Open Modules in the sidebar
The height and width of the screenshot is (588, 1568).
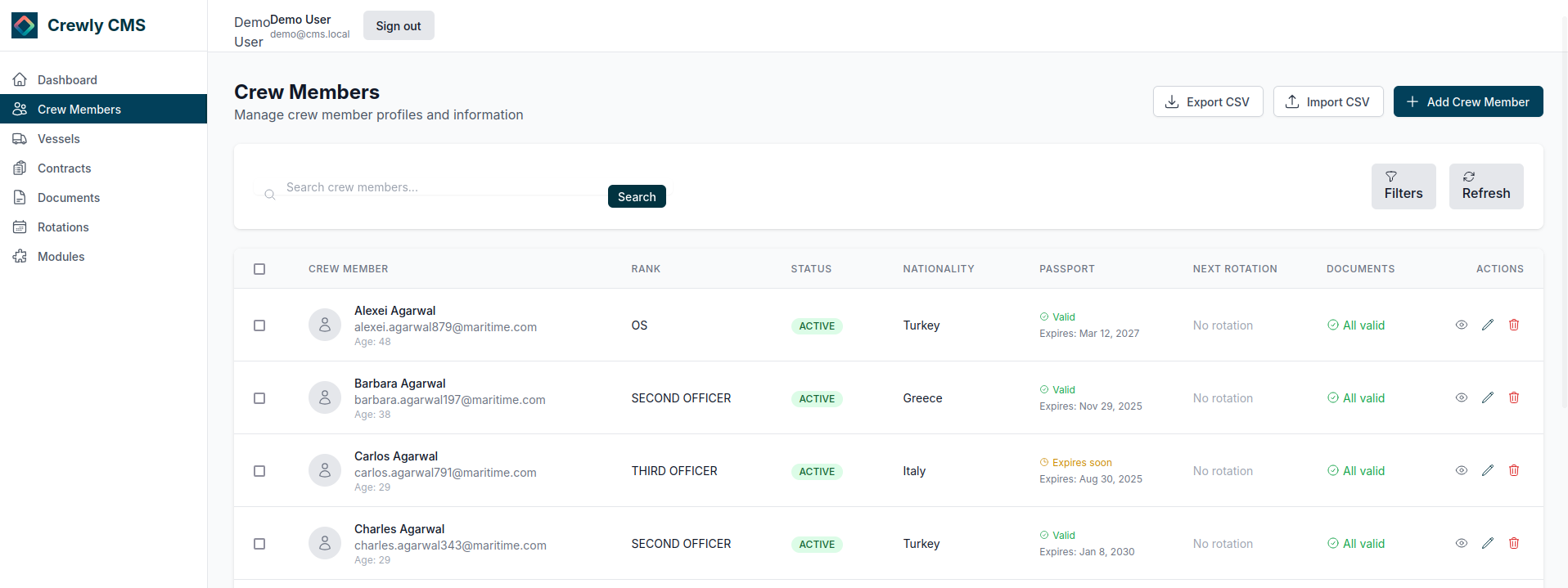(x=103, y=257)
